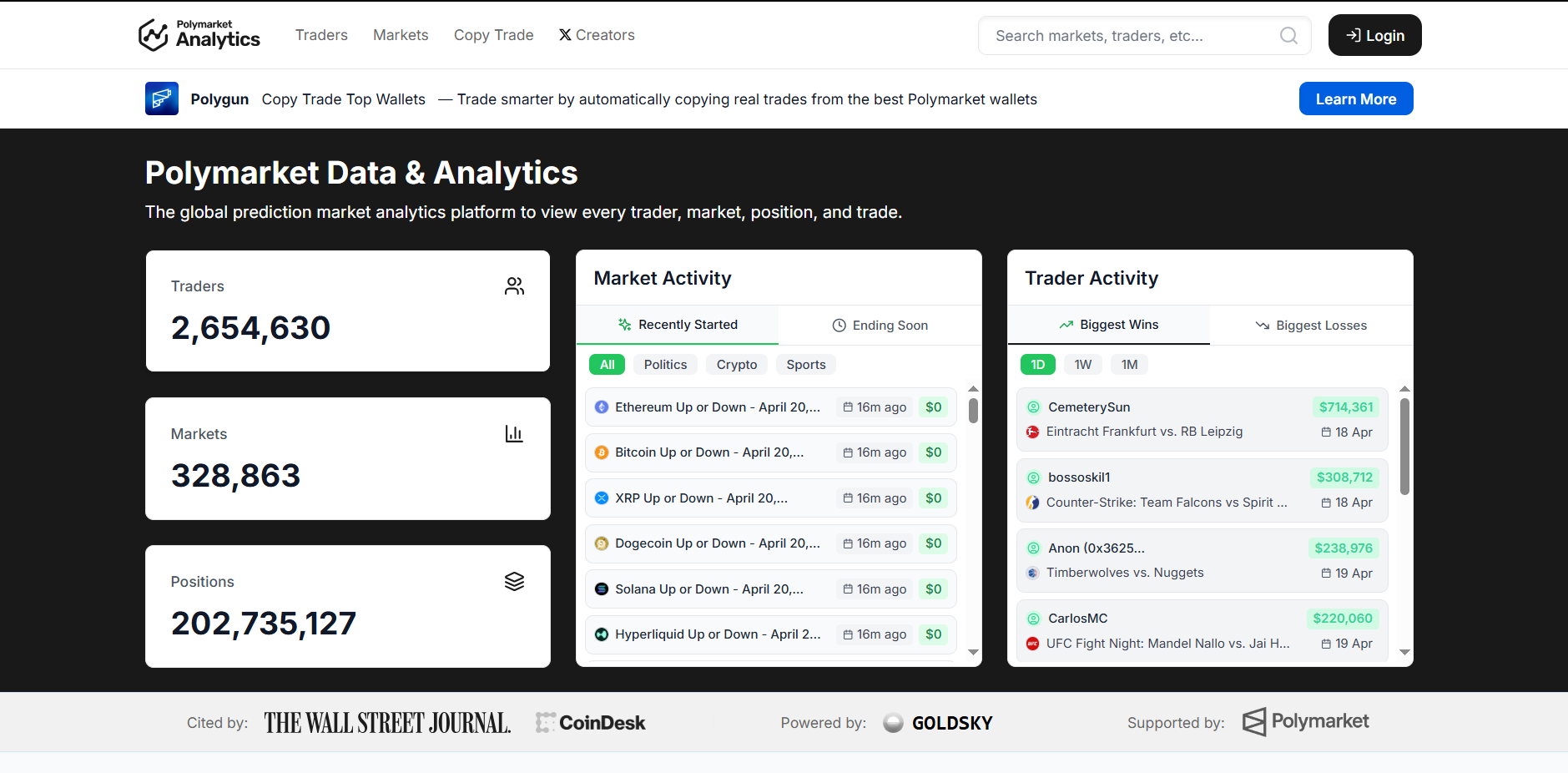
Task: Click the Eintracht Frankfurt market icon
Action: 1033,432
